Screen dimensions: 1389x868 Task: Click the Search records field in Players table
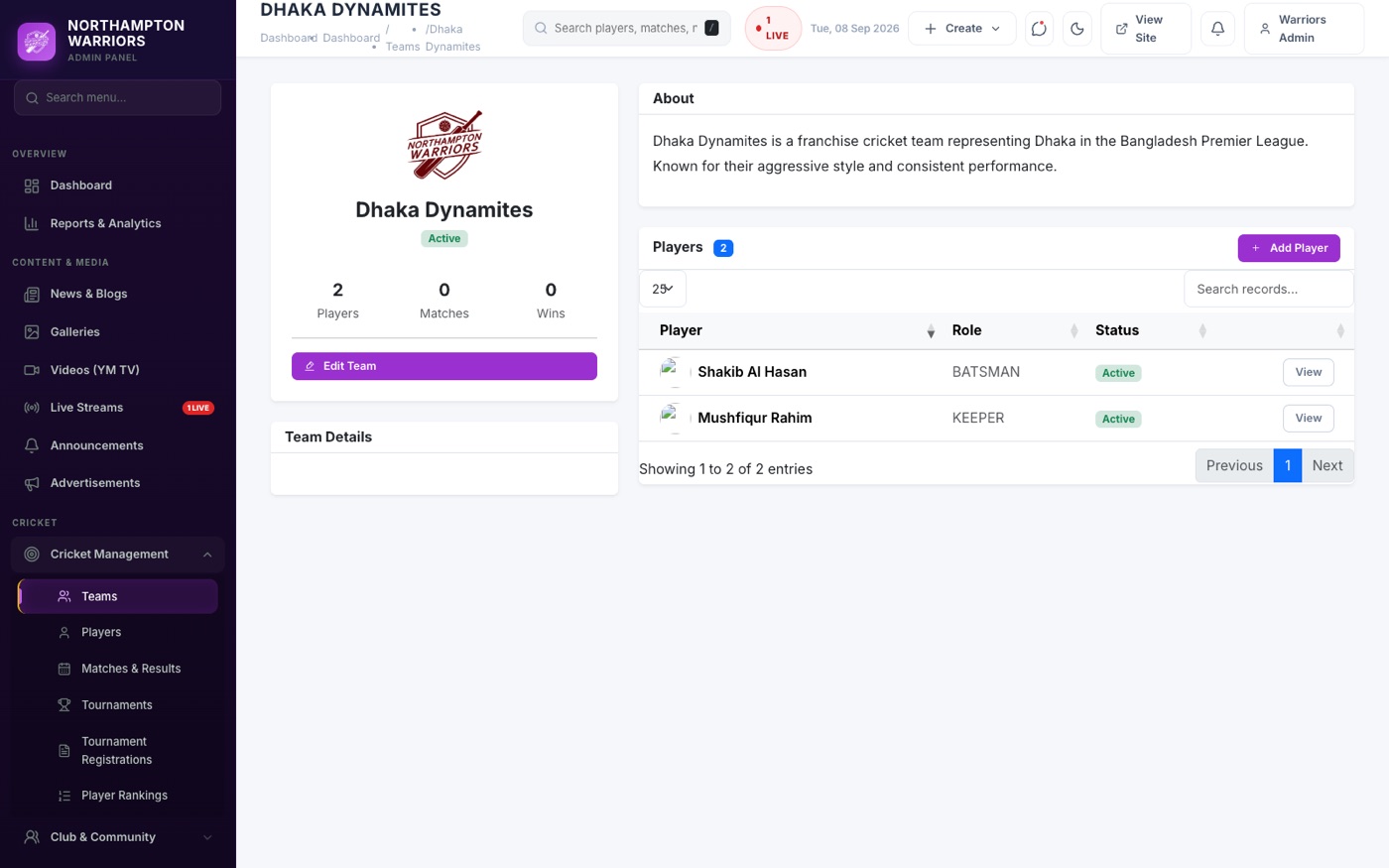click(x=1269, y=289)
